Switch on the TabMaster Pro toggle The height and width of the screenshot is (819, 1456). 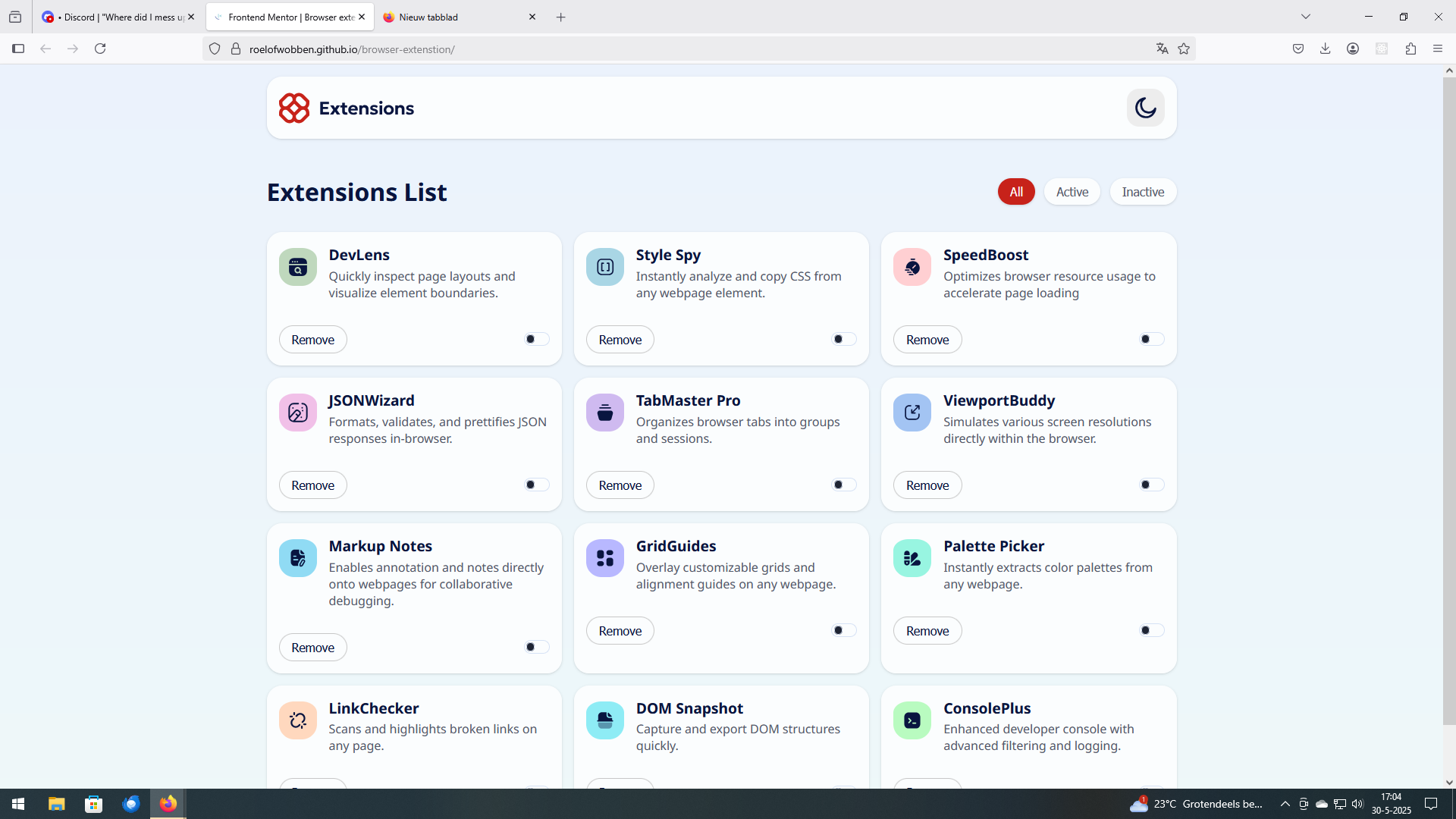coord(843,485)
